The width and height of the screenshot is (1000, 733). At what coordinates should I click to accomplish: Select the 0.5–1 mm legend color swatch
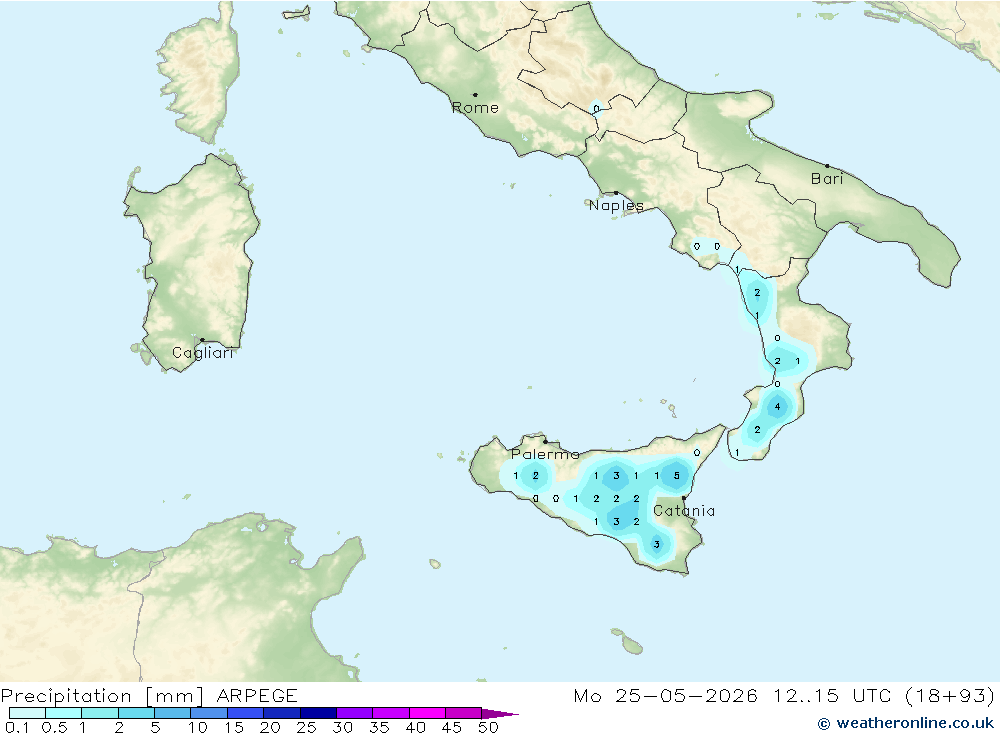[x=64, y=713]
